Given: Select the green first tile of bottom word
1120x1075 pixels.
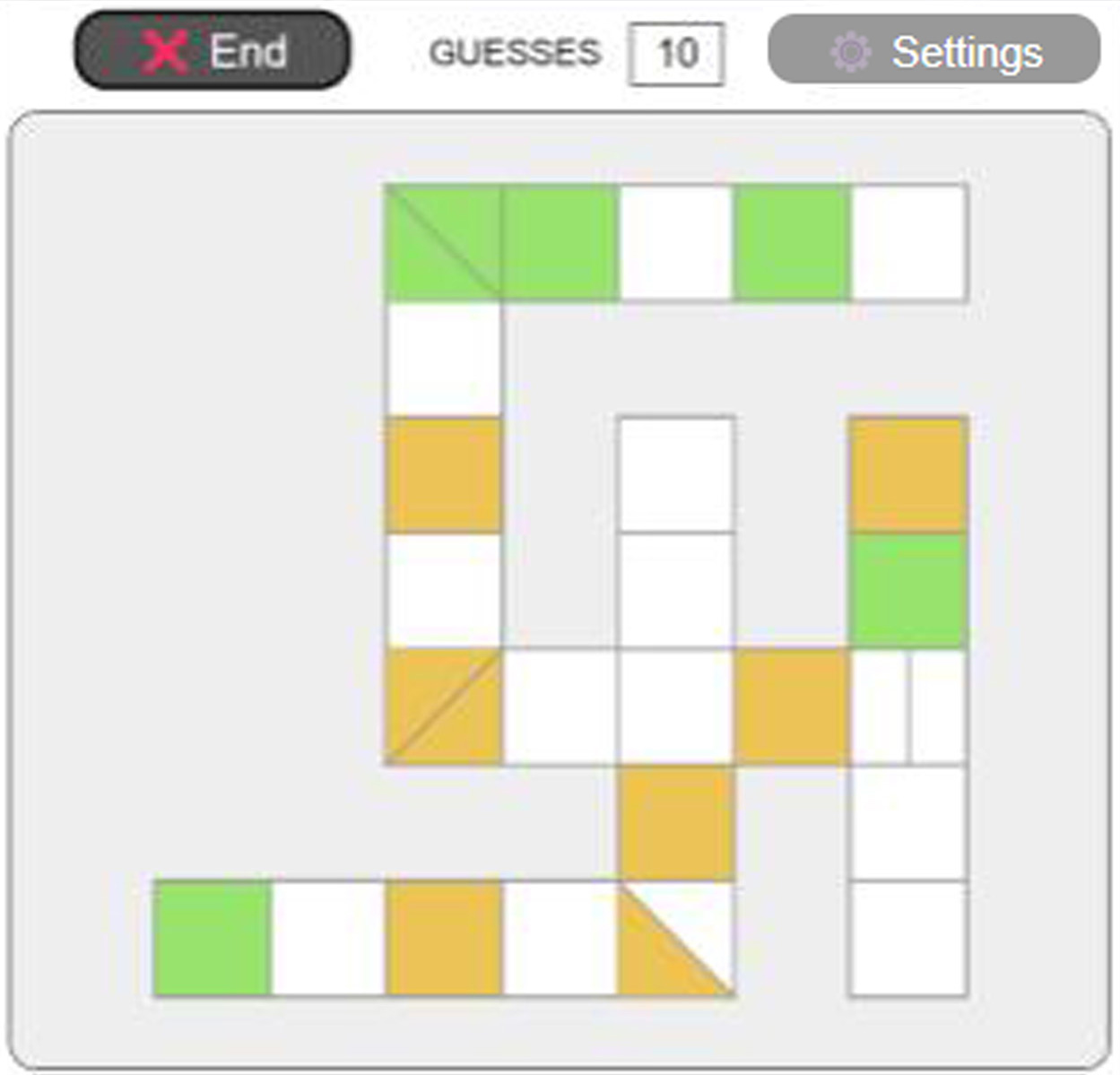Looking at the screenshot, I should (212, 939).
